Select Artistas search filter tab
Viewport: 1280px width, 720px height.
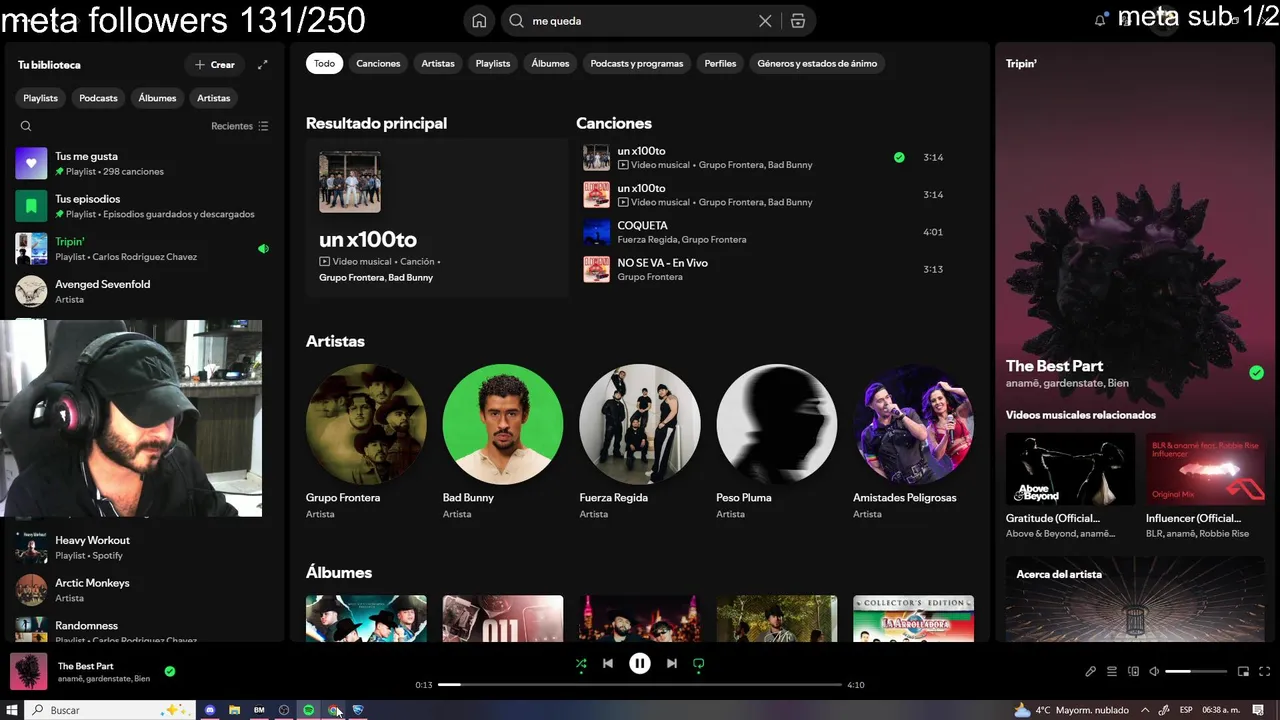(438, 63)
